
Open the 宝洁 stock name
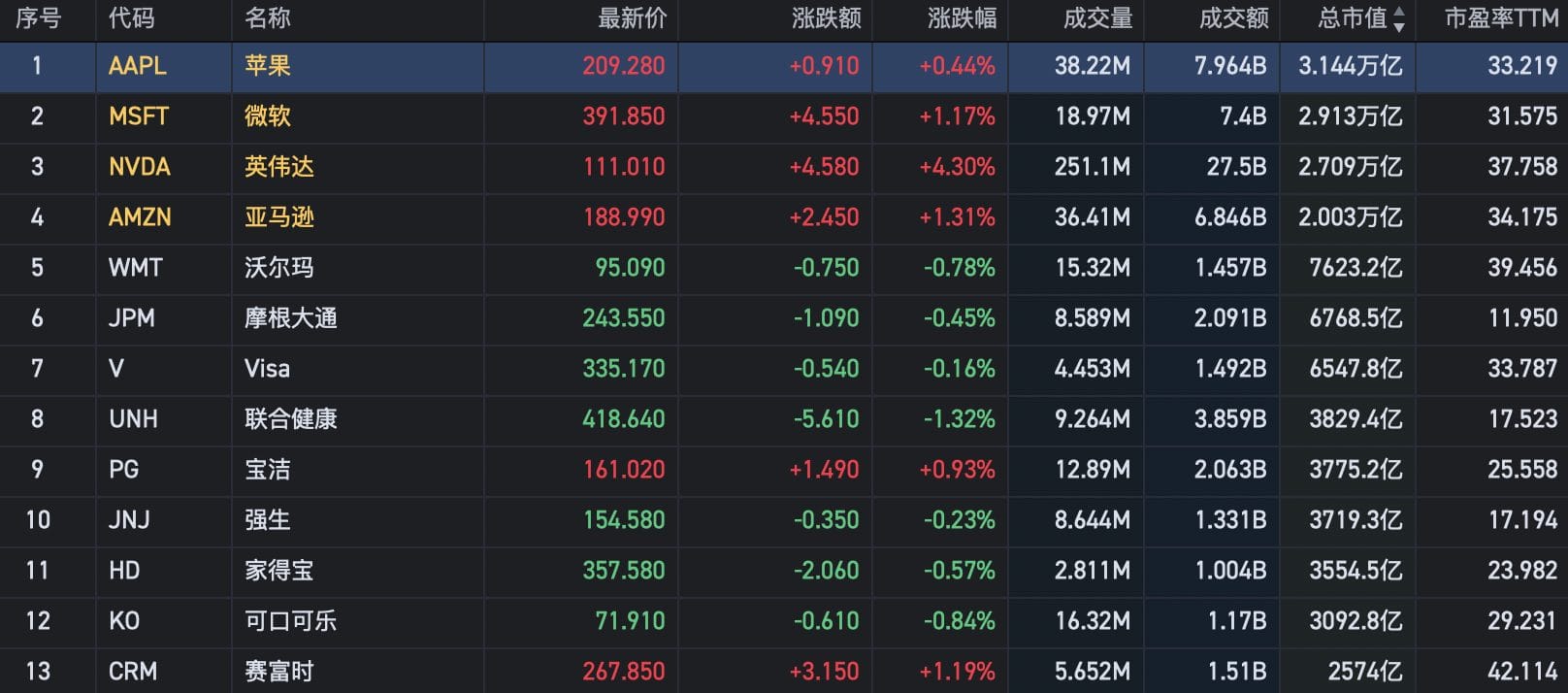[x=268, y=470]
